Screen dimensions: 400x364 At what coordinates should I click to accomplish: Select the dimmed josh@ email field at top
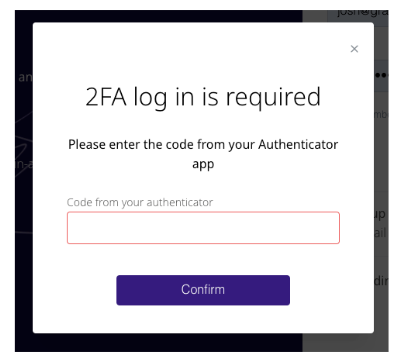[x=359, y=15]
